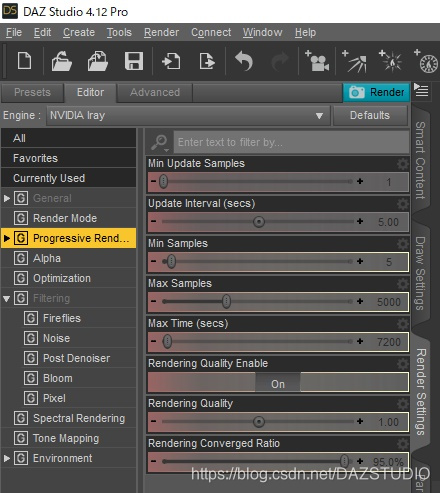Select the Alpha property group

(68, 258)
